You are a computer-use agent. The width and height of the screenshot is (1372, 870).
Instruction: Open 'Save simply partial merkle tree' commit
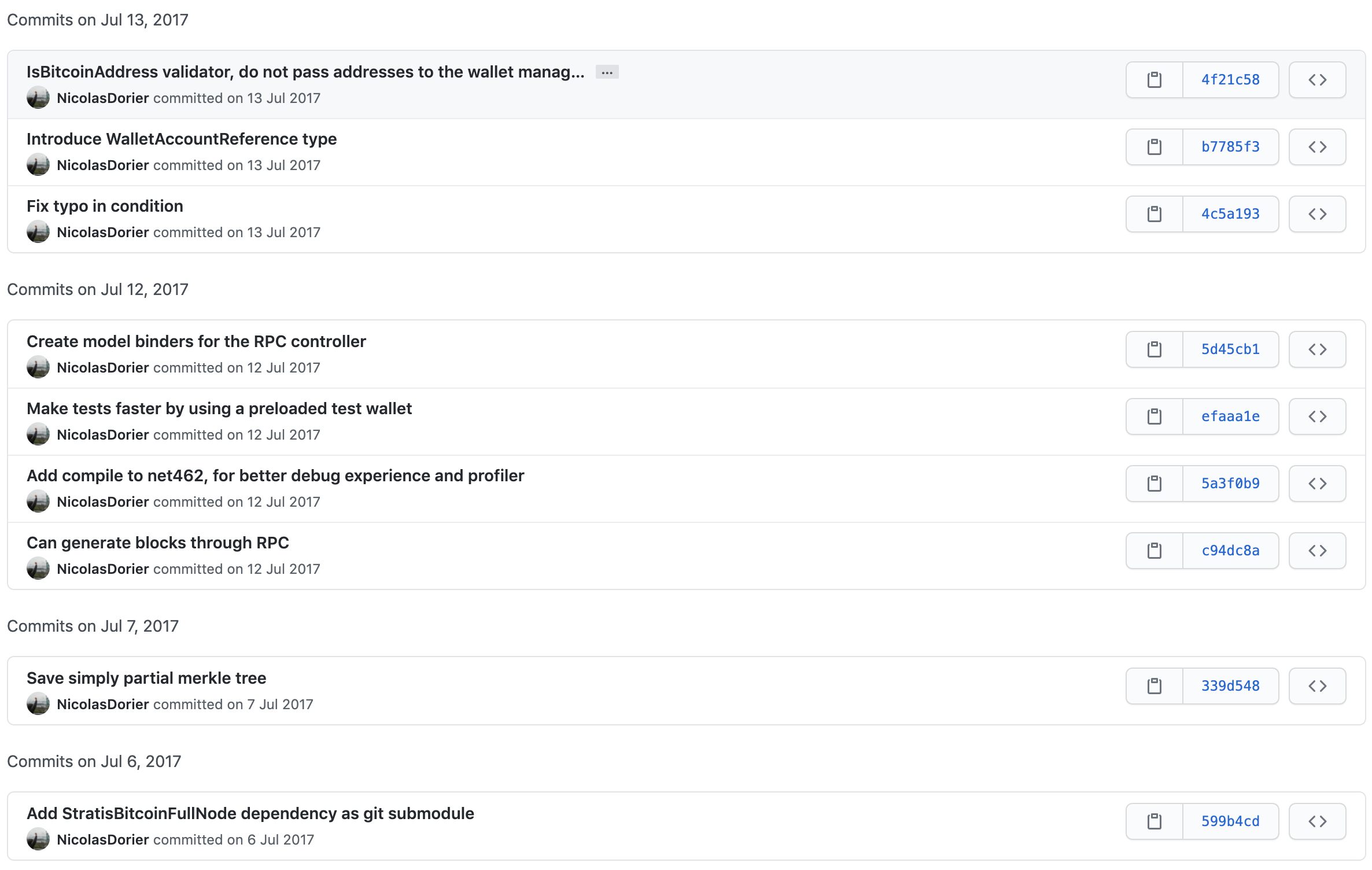pos(146,678)
